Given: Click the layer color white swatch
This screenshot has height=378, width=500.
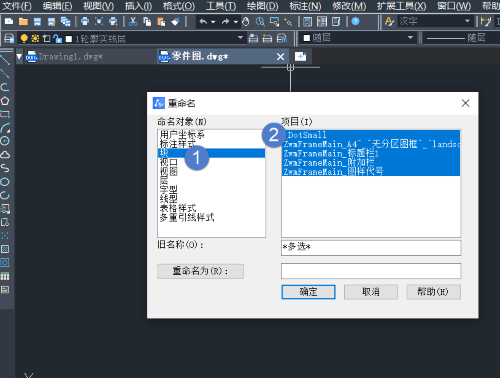Looking at the screenshot, I should click(x=69, y=39).
